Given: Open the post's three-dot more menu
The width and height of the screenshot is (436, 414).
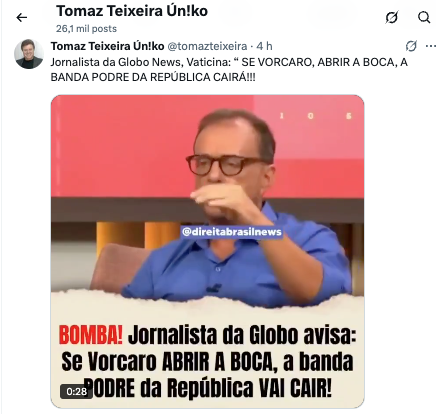Looking at the screenshot, I should click(x=431, y=46).
